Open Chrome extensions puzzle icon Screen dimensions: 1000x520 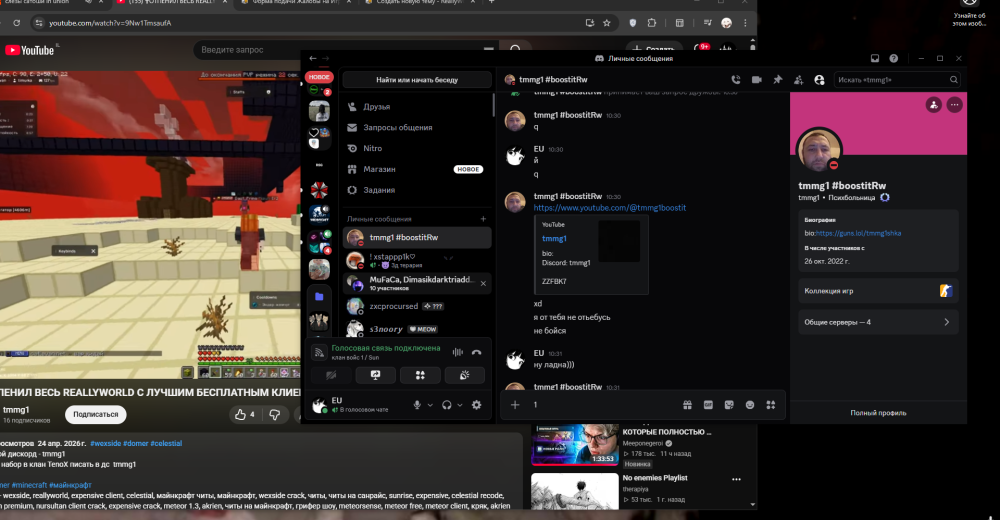pyautogui.click(x=652, y=23)
